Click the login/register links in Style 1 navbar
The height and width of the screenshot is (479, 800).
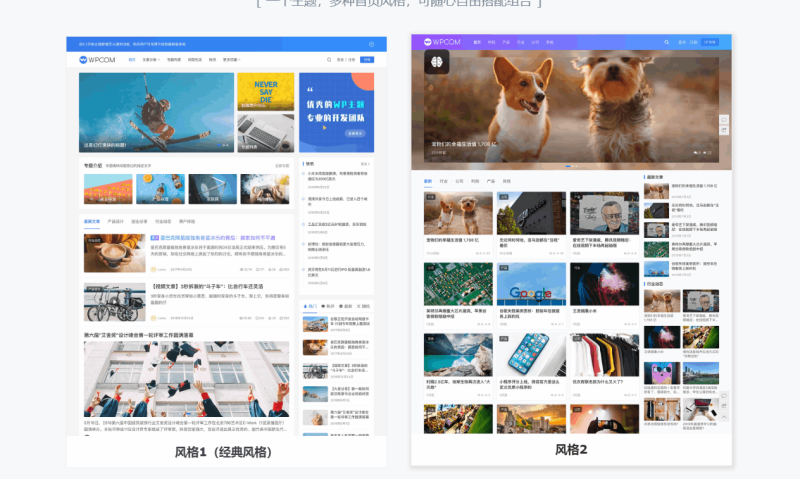coord(346,60)
